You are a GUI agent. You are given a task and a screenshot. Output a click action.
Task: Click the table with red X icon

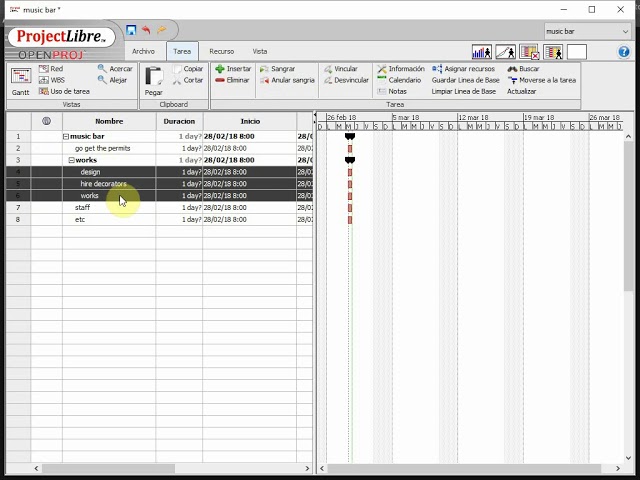click(x=529, y=52)
